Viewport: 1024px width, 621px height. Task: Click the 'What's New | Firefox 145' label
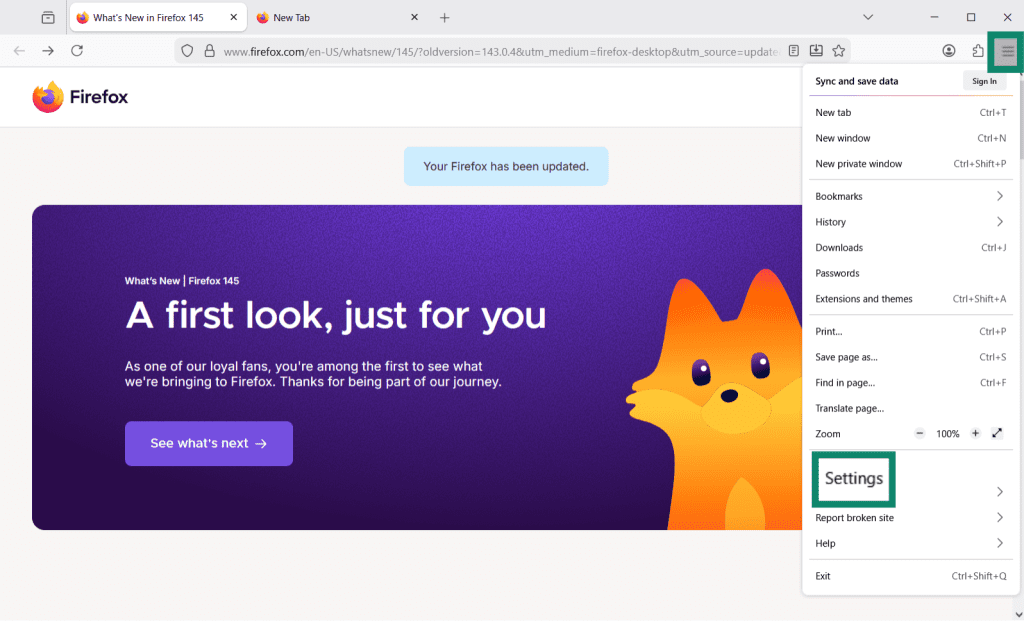[182, 281]
